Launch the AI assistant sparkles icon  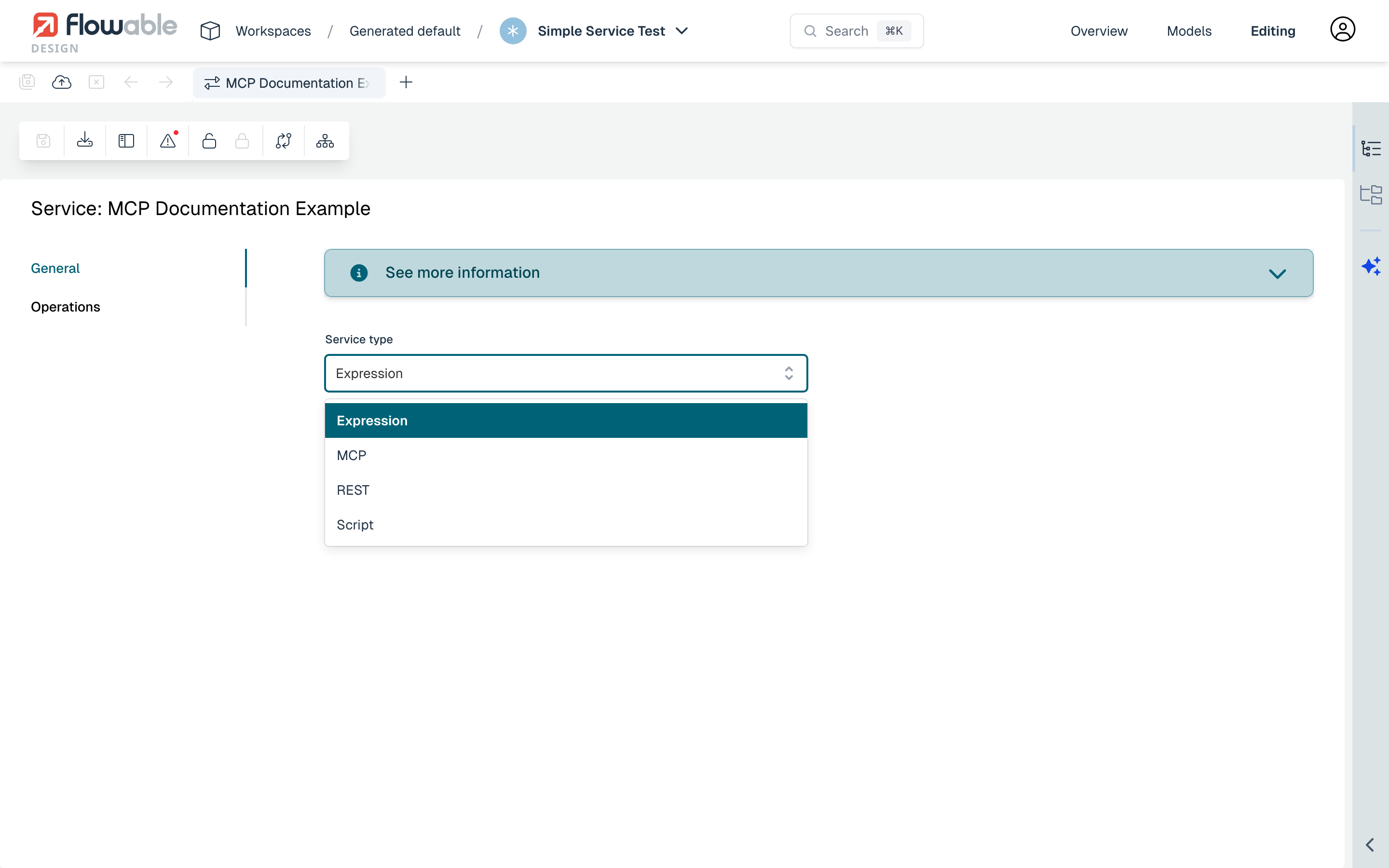point(1372,266)
